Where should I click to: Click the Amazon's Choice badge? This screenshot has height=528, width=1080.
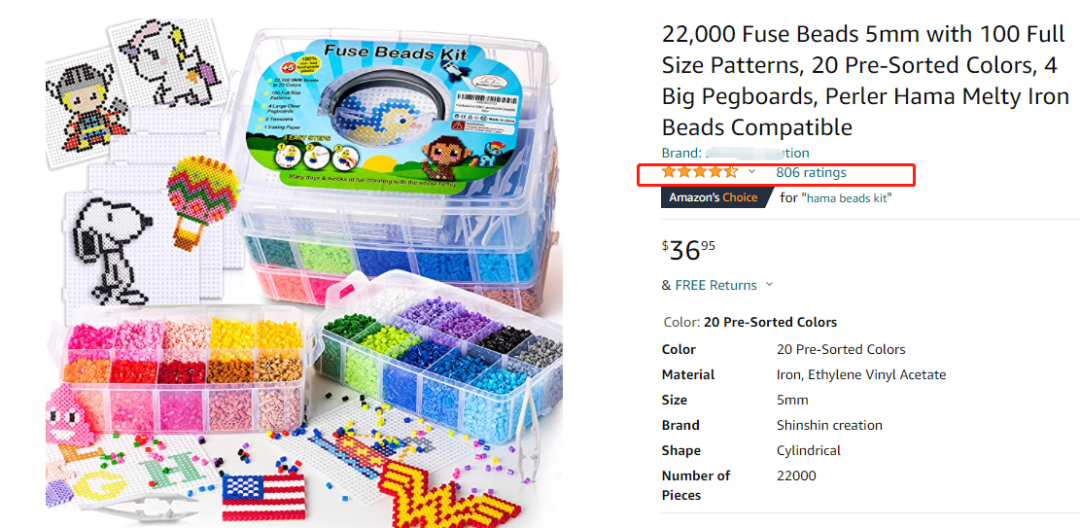[715, 197]
